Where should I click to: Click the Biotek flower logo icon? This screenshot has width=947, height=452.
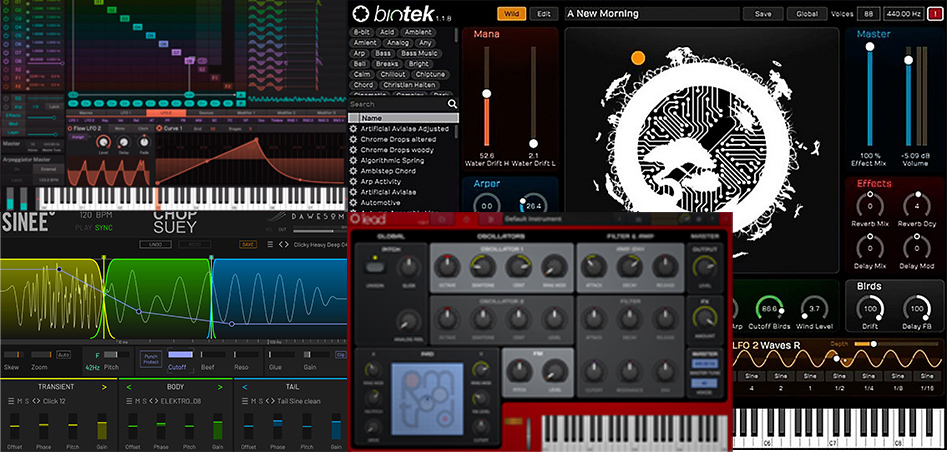click(x=361, y=13)
